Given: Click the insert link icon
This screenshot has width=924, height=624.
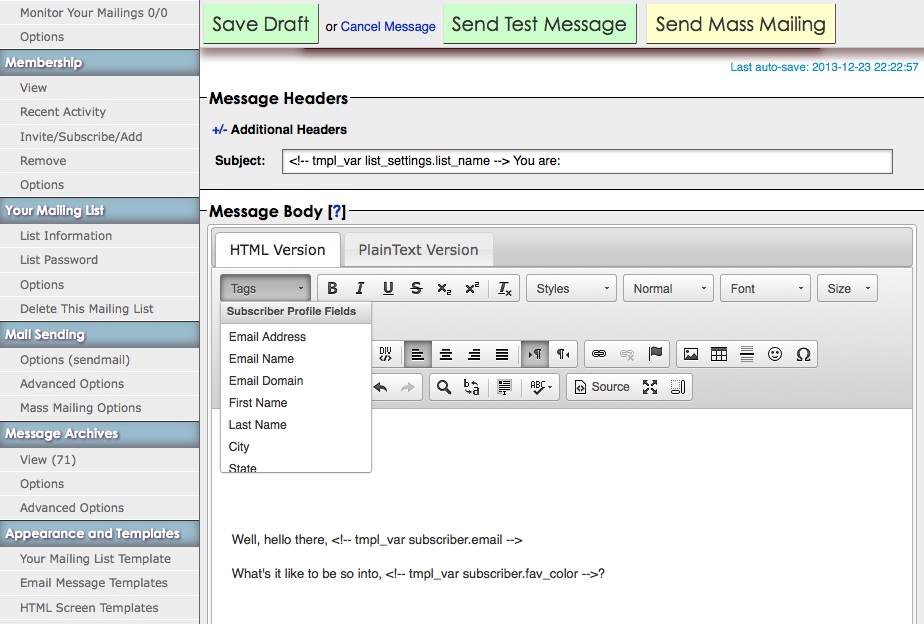Looking at the screenshot, I should [x=599, y=354].
